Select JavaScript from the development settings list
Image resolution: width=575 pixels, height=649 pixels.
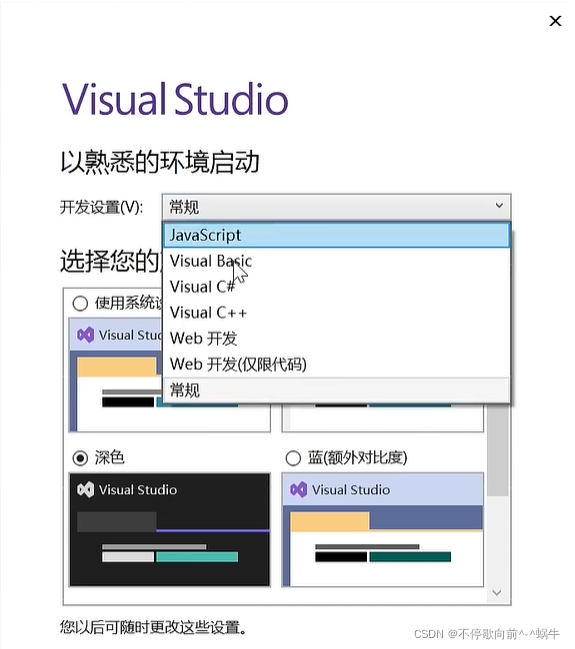tap(336, 235)
